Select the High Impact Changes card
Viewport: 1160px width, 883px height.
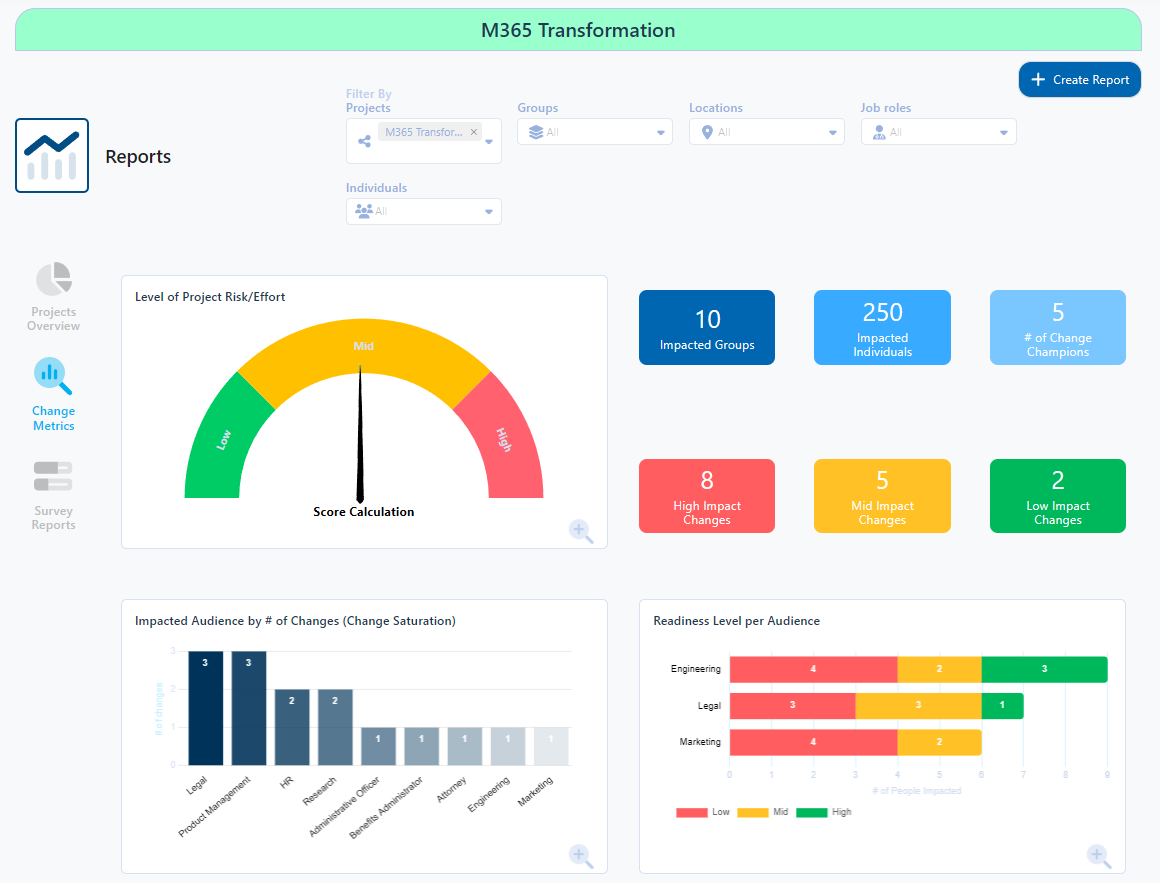coord(707,496)
